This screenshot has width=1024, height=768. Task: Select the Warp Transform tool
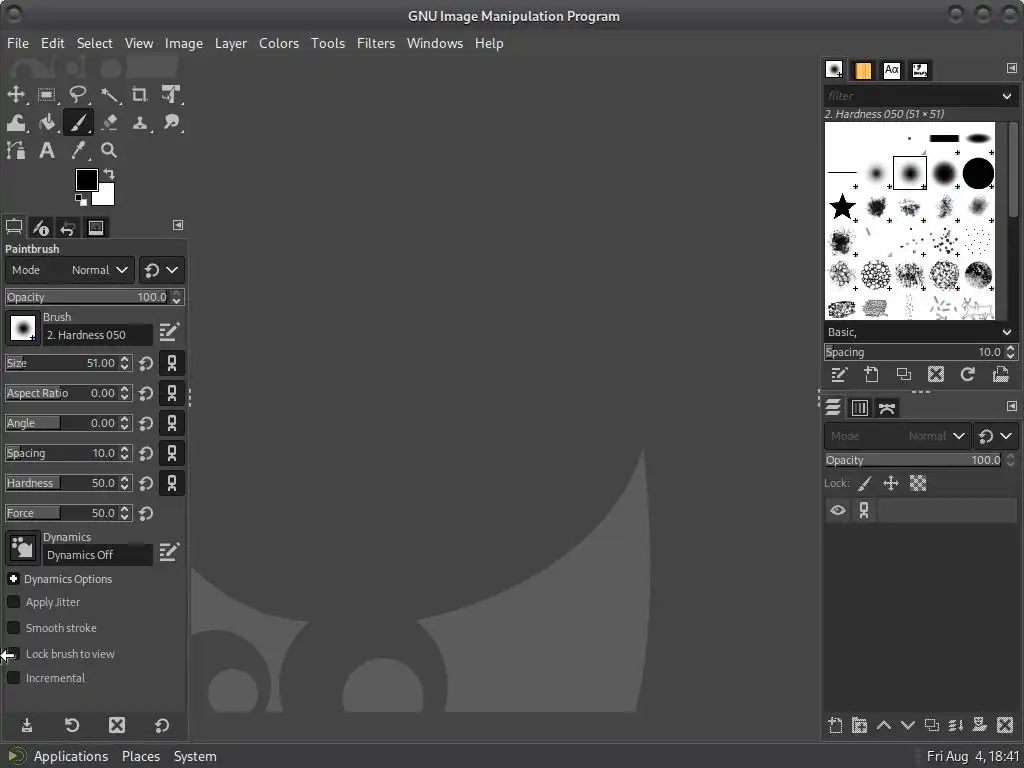[x=16, y=122]
